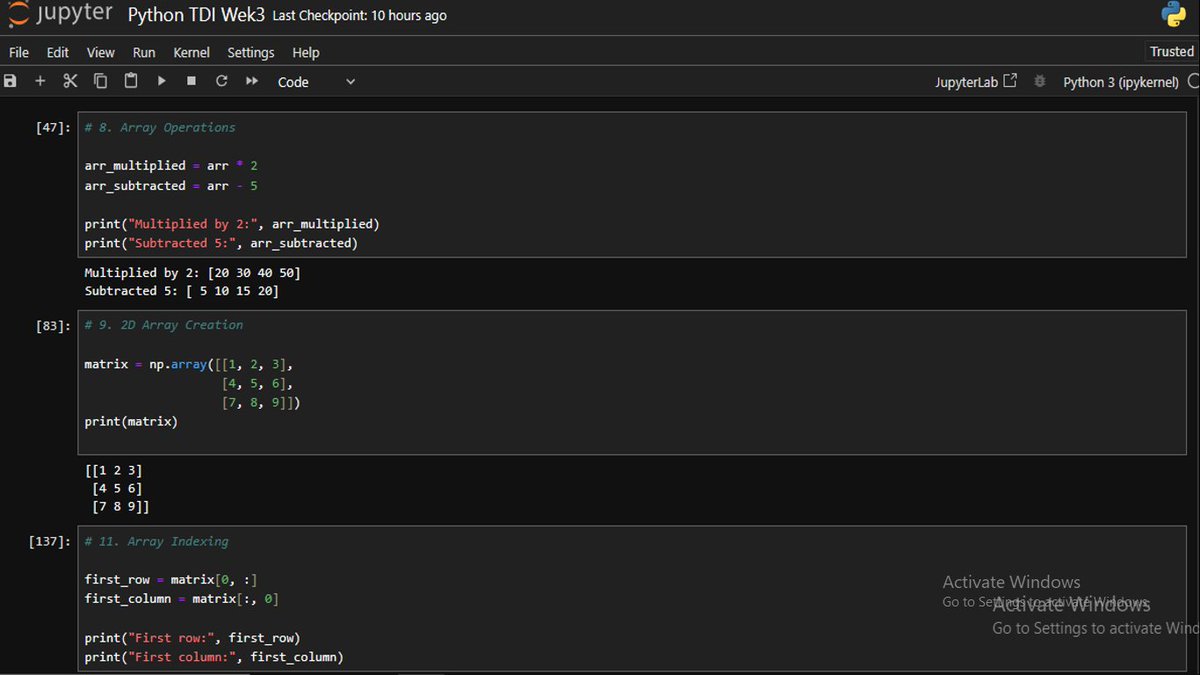Screen dimensions: 1200x675
Task: Insert a new cell with the plus icon
Action: (x=40, y=82)
